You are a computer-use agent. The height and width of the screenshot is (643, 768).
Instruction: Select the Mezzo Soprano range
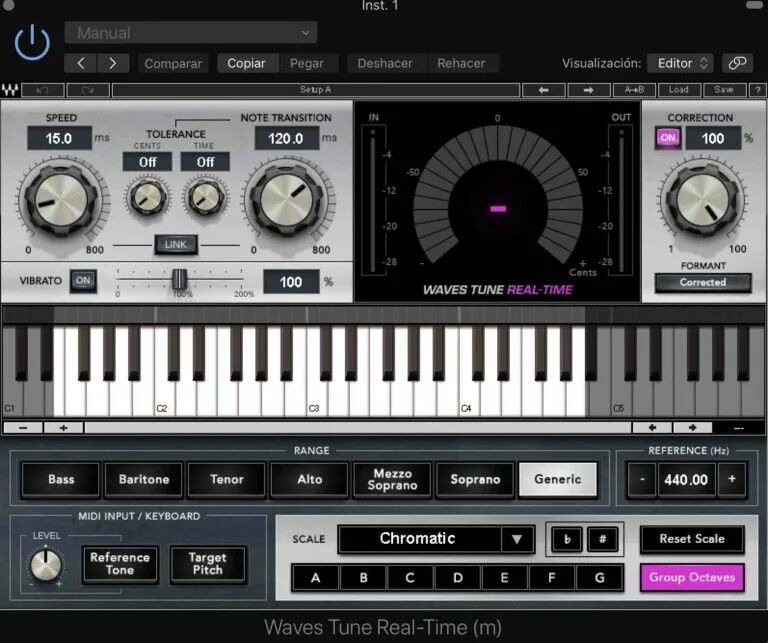[x=392, y=479]
